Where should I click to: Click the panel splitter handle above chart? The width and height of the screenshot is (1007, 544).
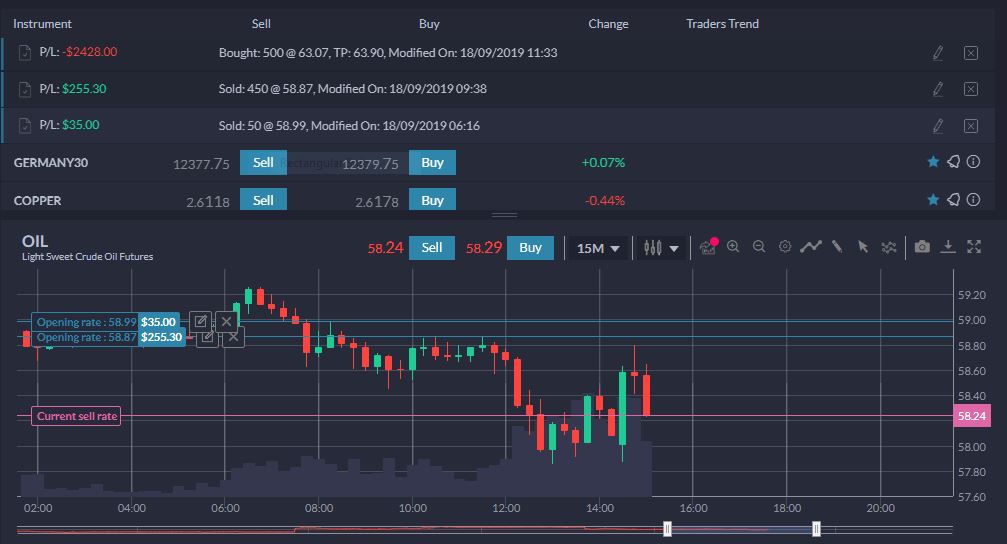[504, 215]
